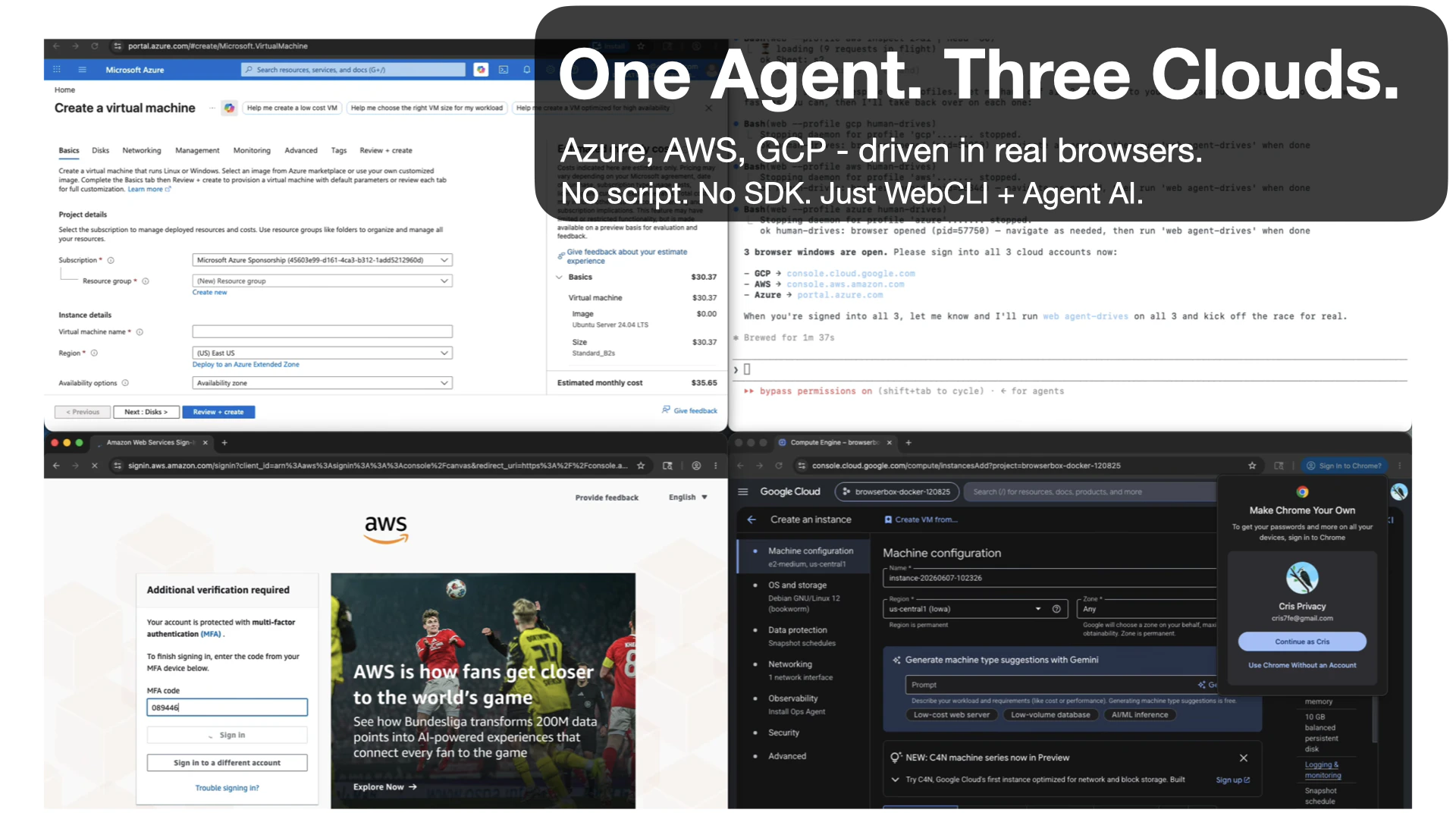Bookmark the Google Cloud console page
Image resolution: width=1456 pixels, height=819 pixels.
[1252, 466]
